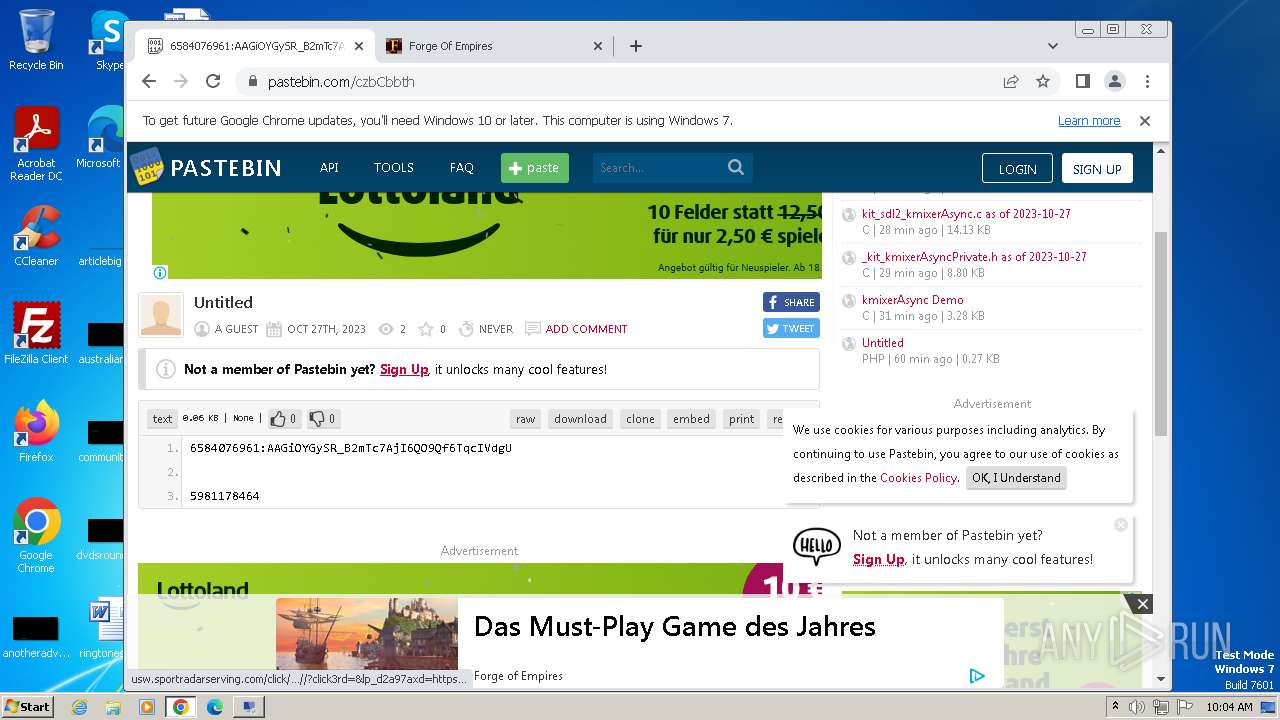Click the thumbs up like icon
1280x720 pixels.
(279, 419)
